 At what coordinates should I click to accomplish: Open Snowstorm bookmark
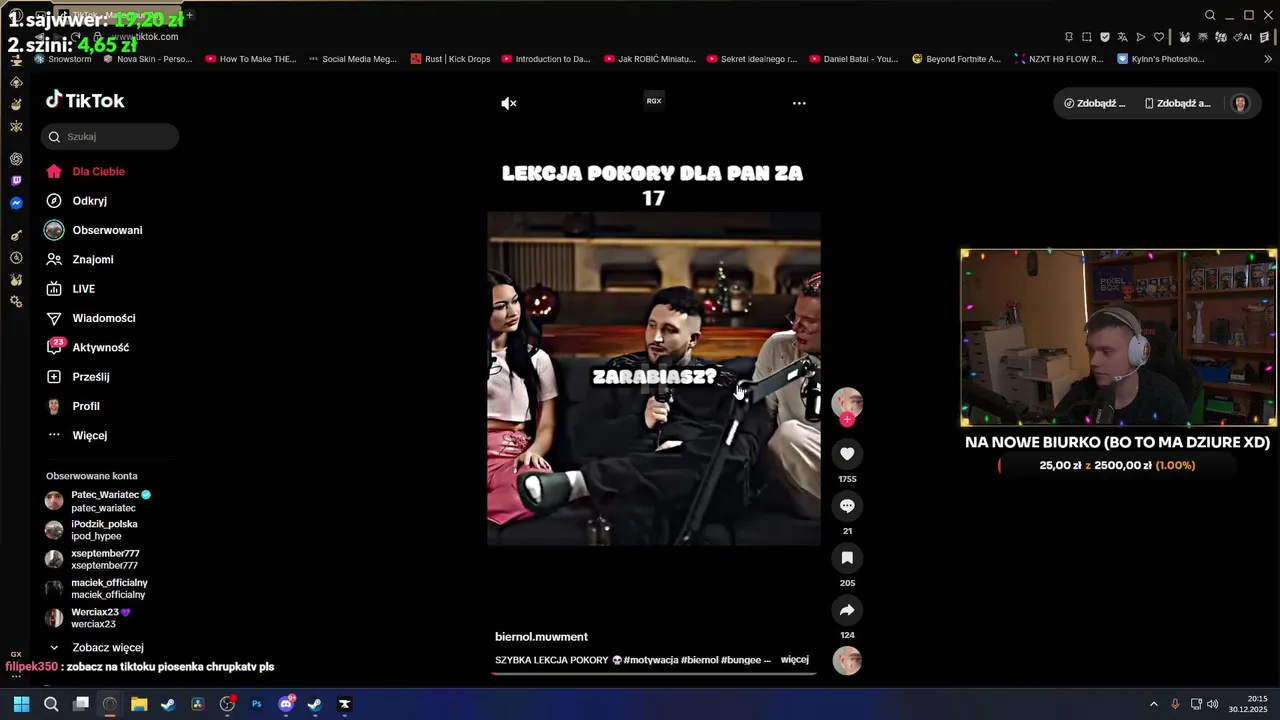click(63, 59)
